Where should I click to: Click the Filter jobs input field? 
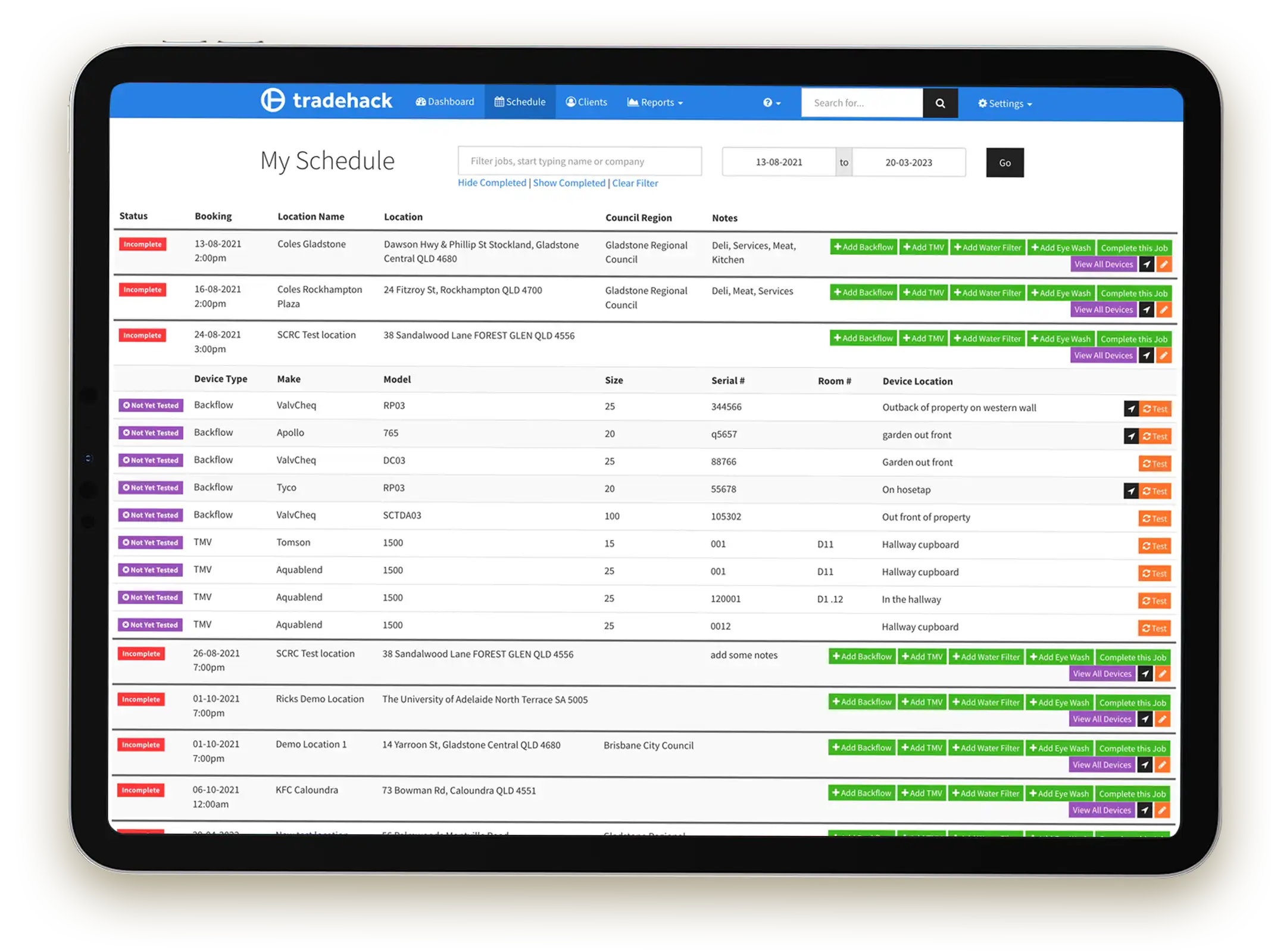coord(579,161)
